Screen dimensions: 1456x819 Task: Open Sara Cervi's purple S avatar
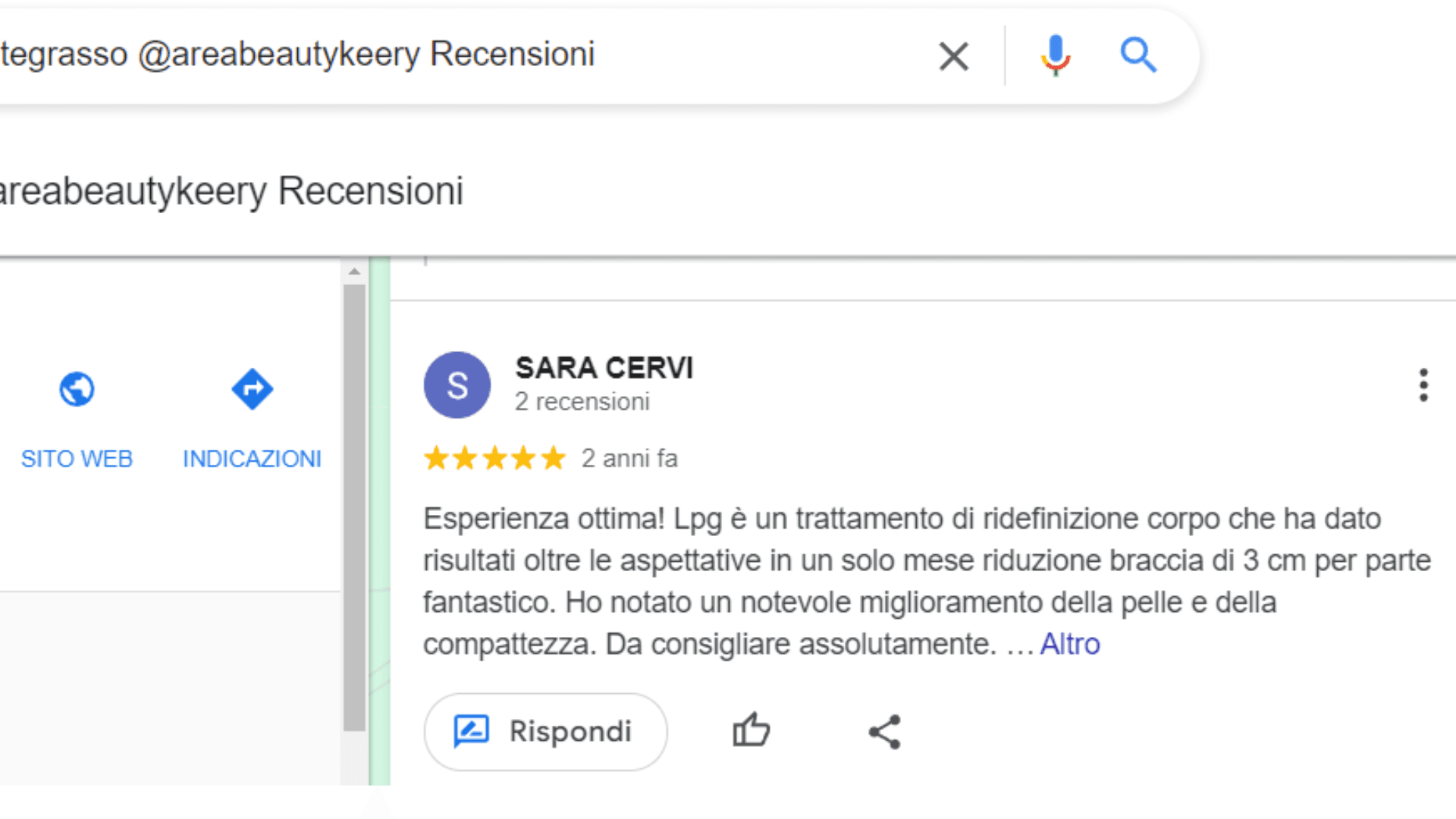(457, 385)
